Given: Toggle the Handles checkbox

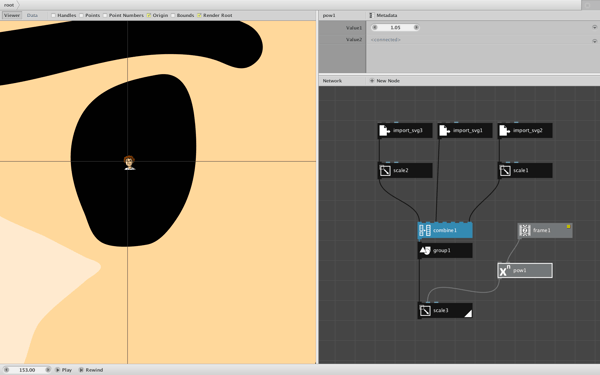Looking at the screenshot, I should pos(54,15).
